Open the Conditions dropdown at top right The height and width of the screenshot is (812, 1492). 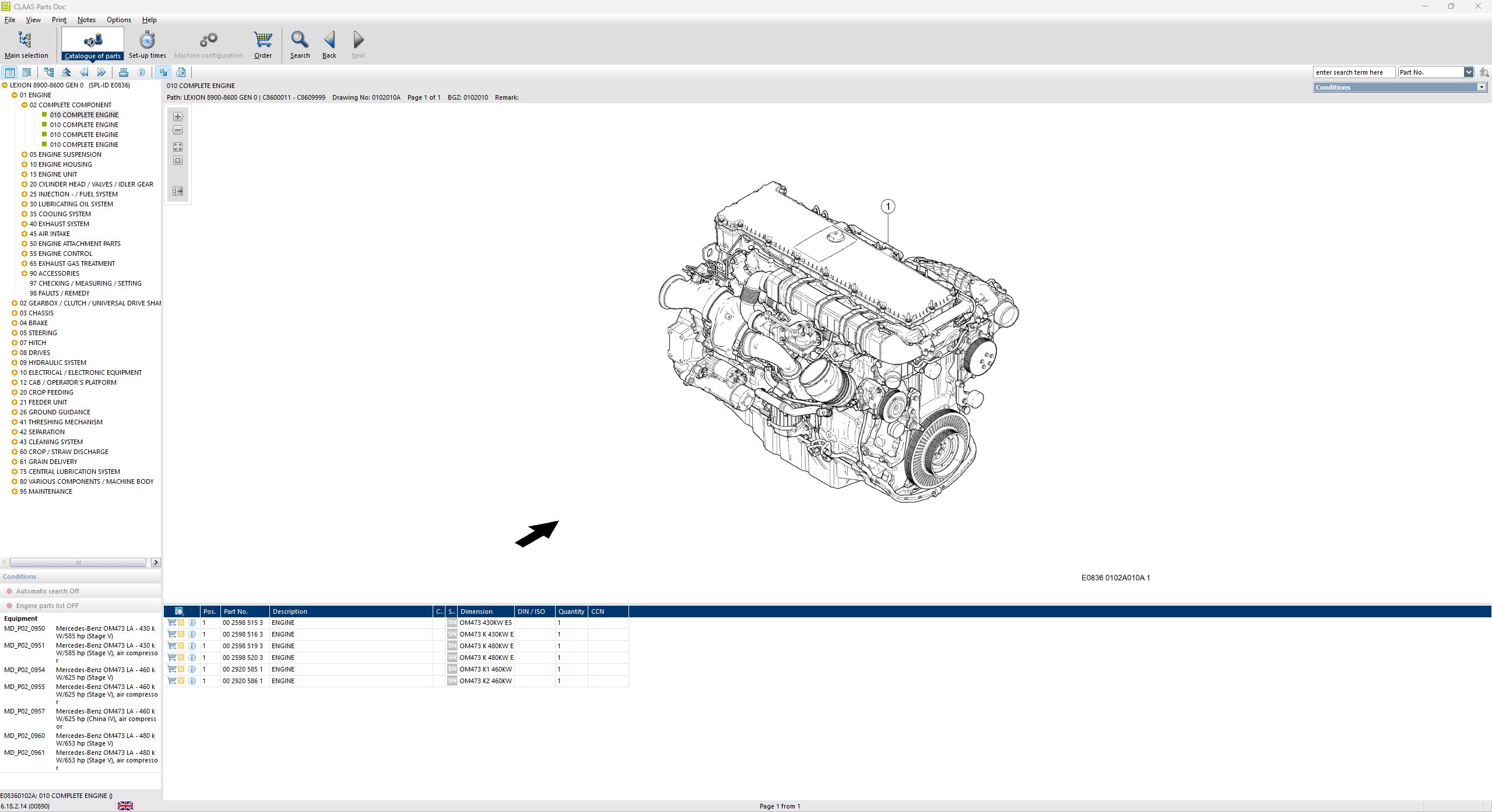click(x=1482, y=87)
